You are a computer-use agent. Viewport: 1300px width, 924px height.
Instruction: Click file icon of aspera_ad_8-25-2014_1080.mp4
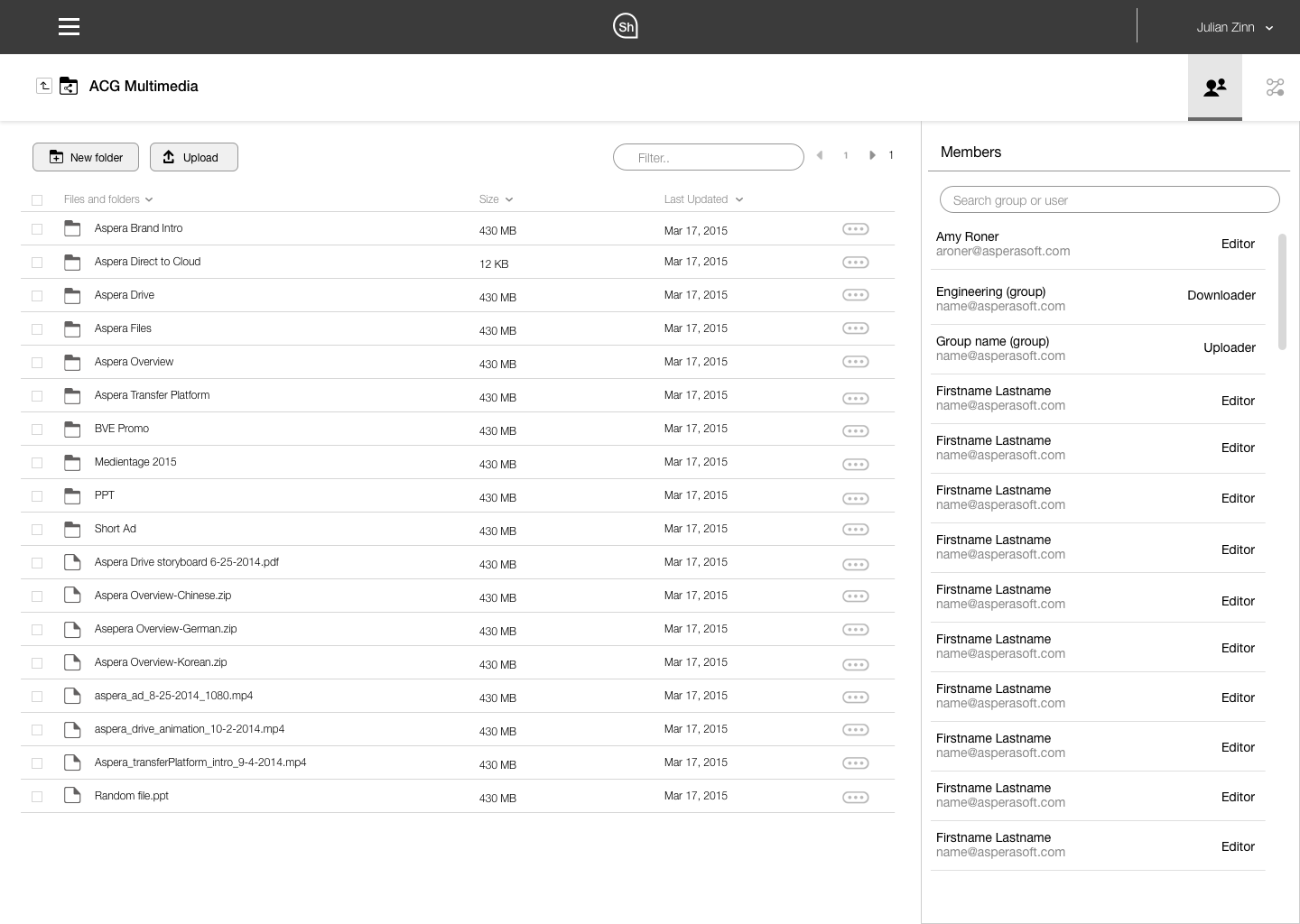tap(72, 696)
